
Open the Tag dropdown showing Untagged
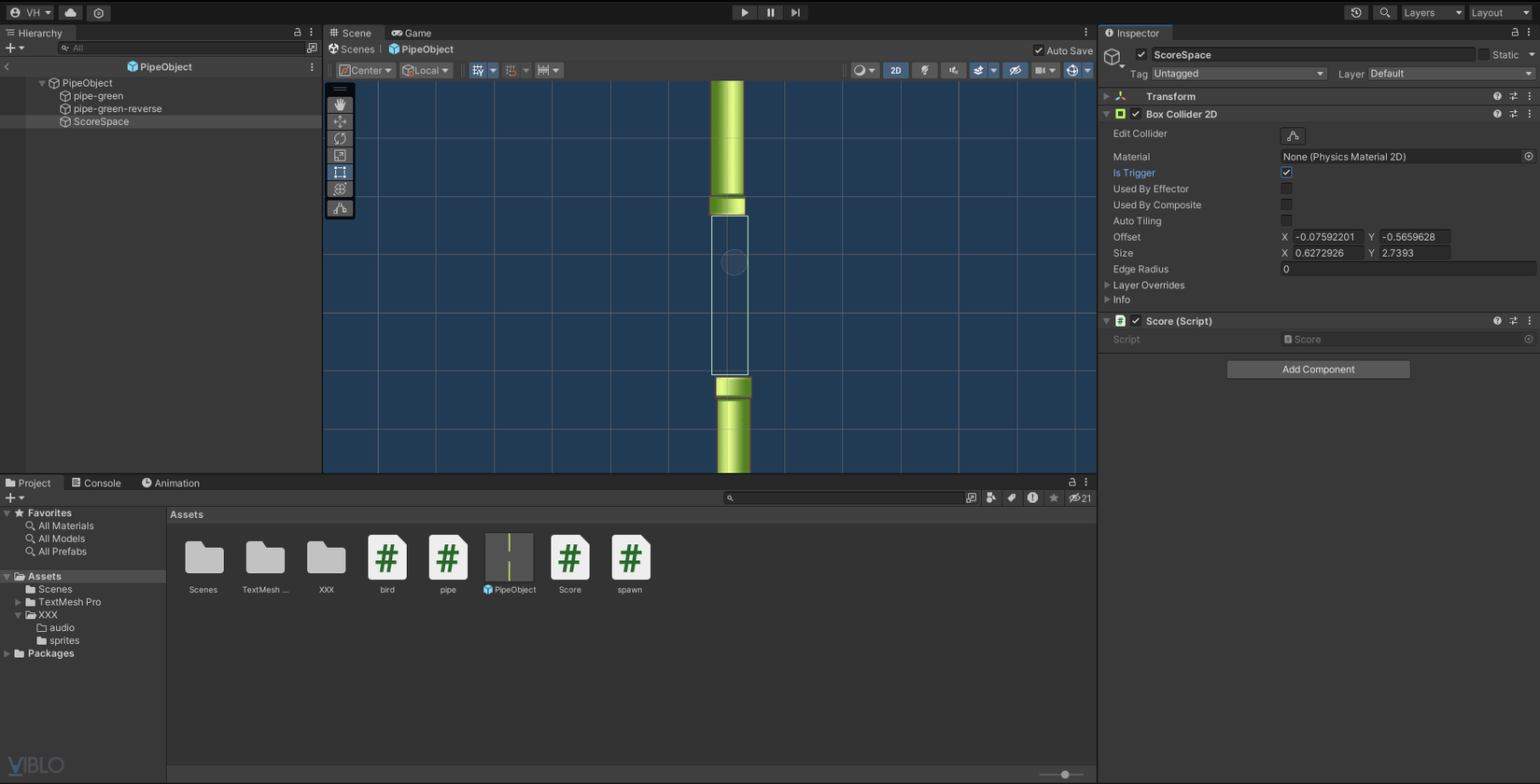point(1238,74)
